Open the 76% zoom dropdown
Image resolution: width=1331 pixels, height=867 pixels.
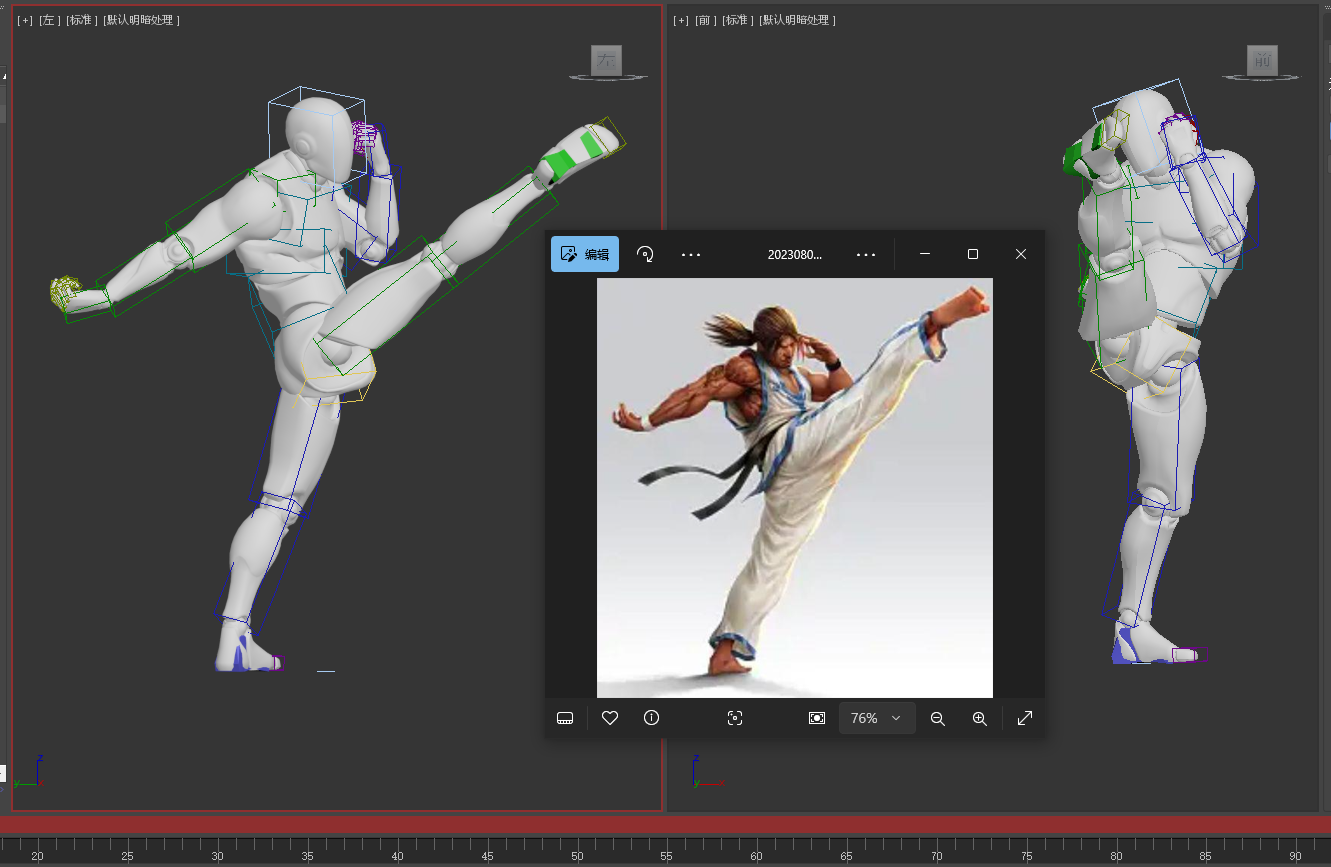pyautogui.click(x=877, y=718)
